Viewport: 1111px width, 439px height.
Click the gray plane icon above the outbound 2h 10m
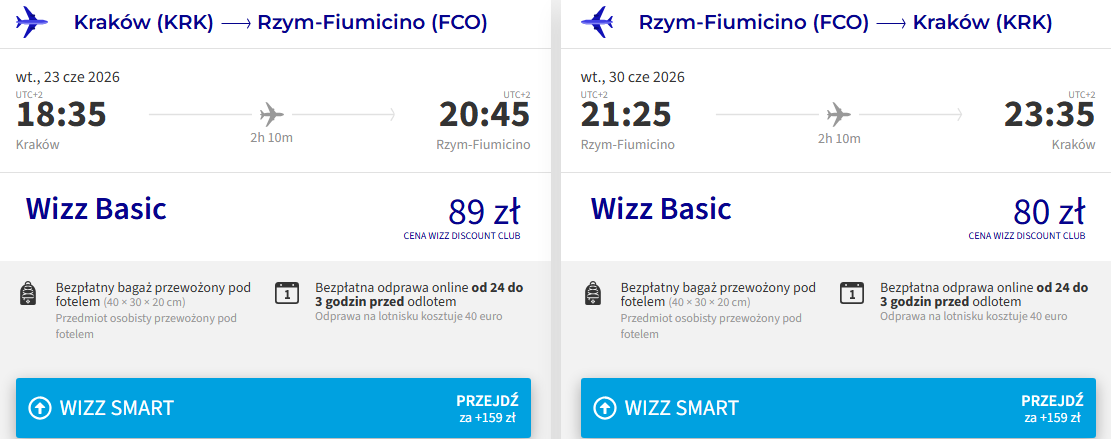tap(271, 113)
